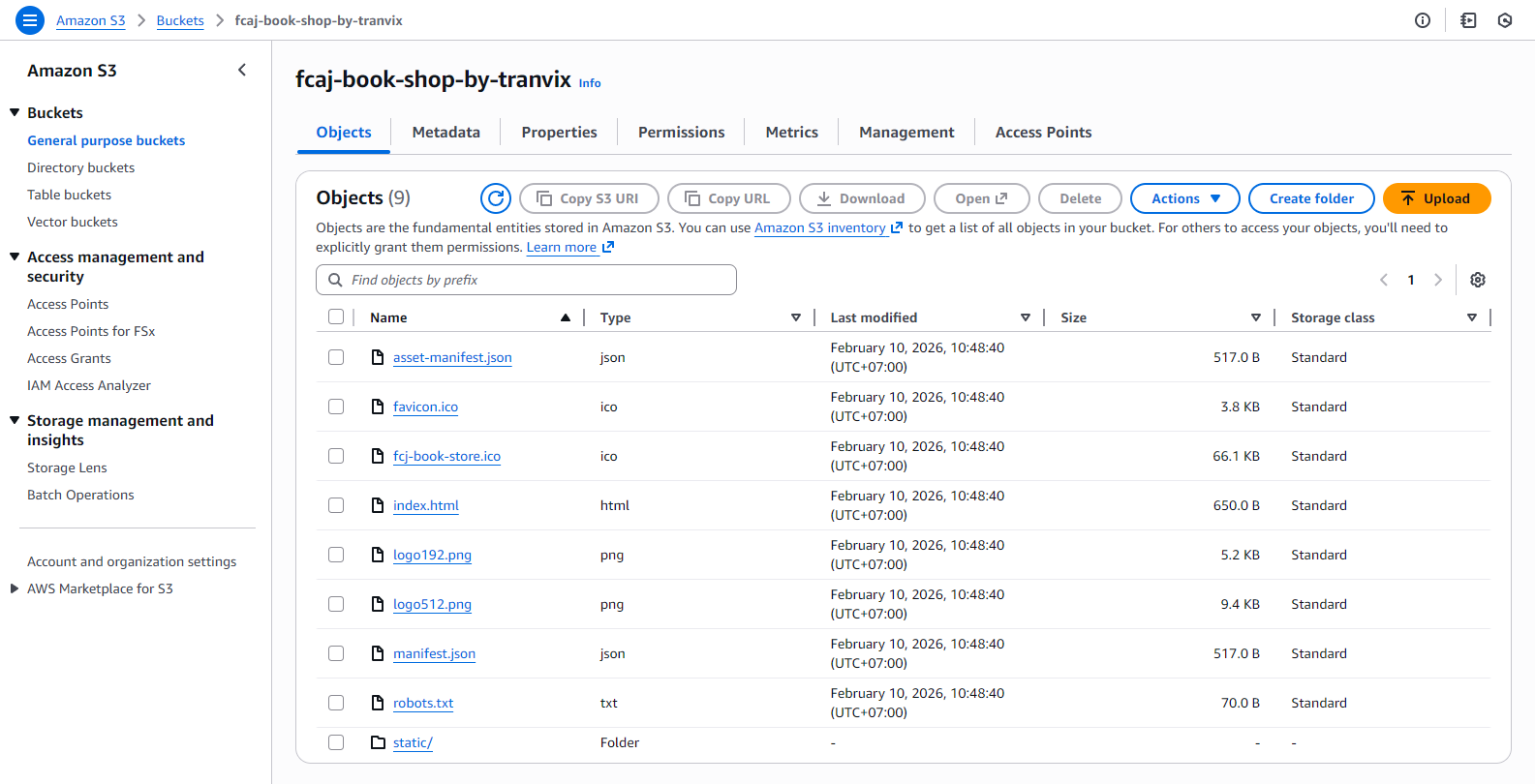
Task: Click the file icon beside asset-manifest.json
Action: tap(378, 357)
